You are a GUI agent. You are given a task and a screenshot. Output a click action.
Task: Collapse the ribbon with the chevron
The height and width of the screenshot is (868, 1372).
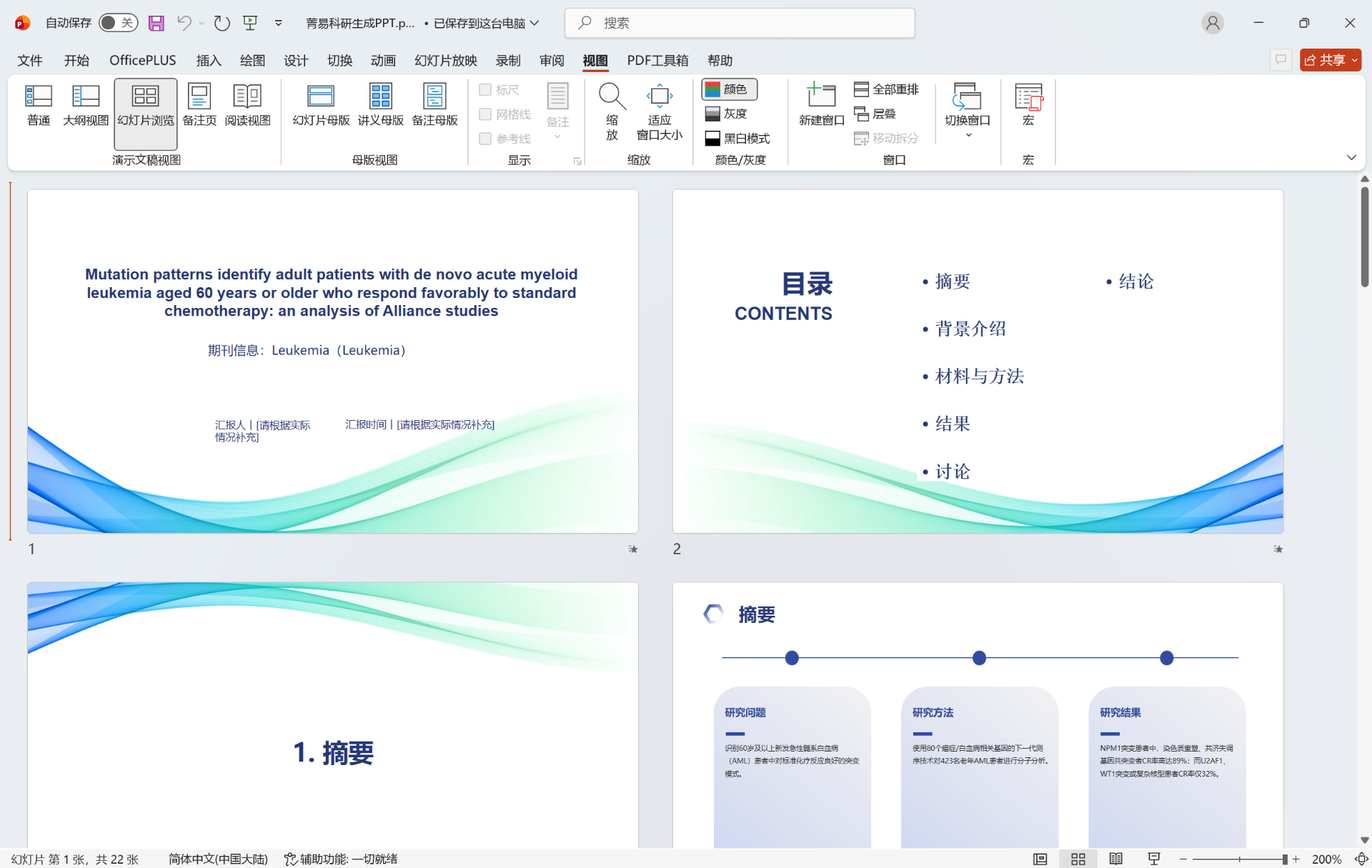click(1351, 157)
